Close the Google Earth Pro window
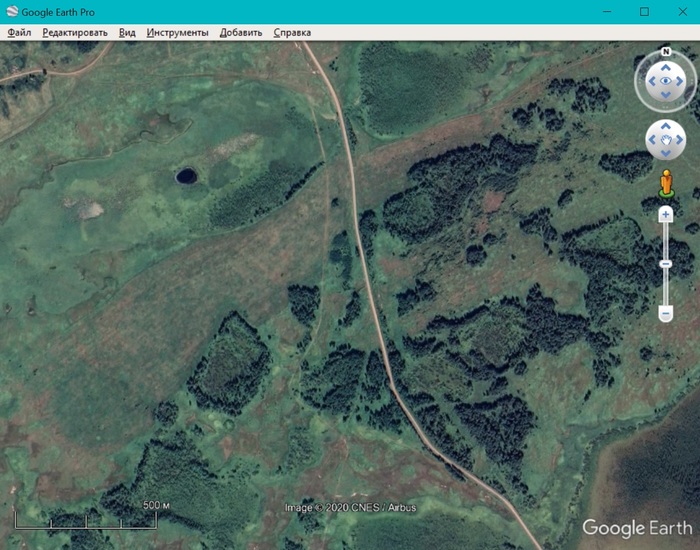700x550 pixels. [x=683, y=12]
